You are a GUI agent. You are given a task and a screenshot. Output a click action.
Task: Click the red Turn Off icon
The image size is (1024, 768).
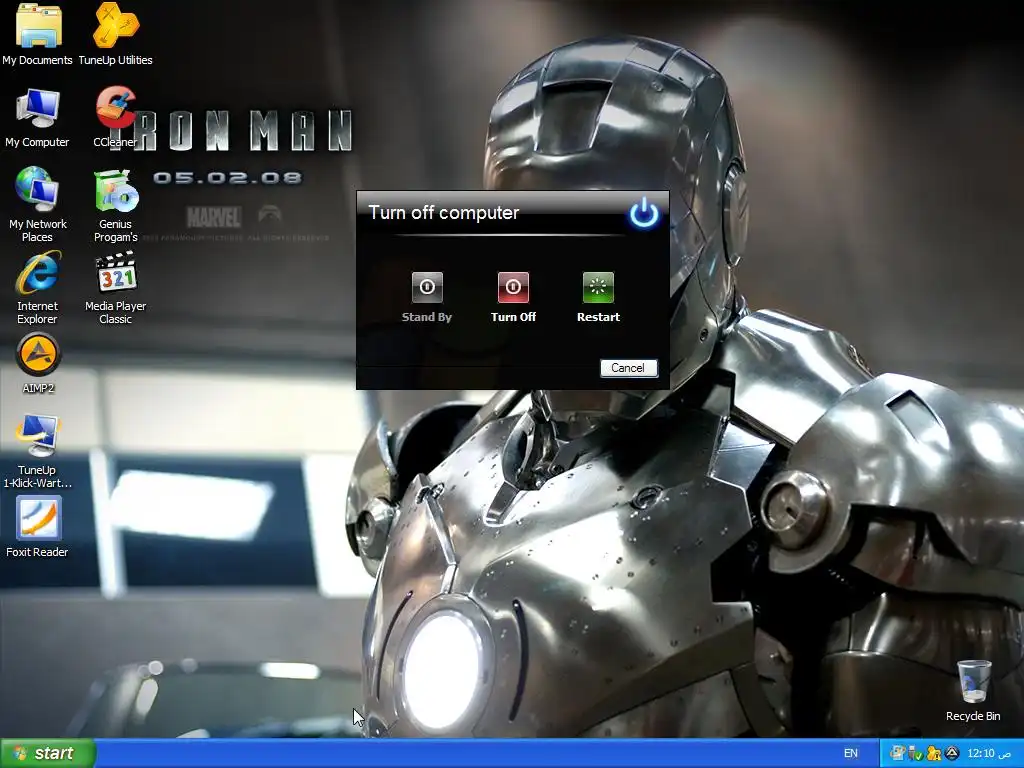(x=513, y=287)
